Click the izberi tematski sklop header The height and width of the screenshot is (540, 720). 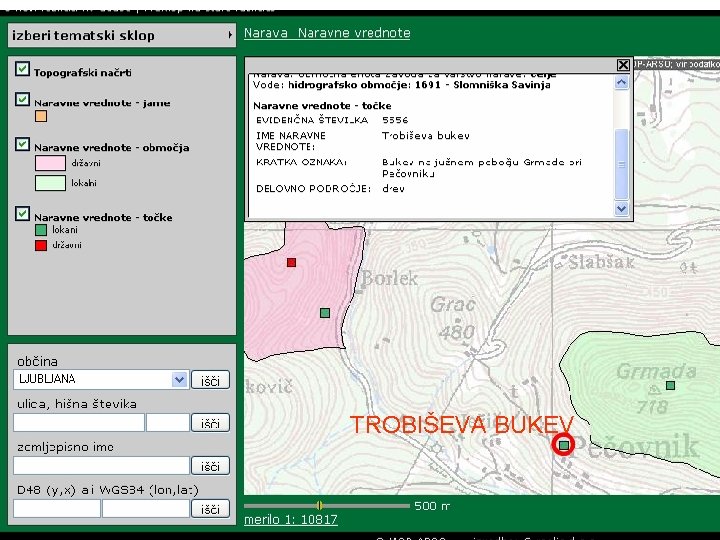[122, 35]
